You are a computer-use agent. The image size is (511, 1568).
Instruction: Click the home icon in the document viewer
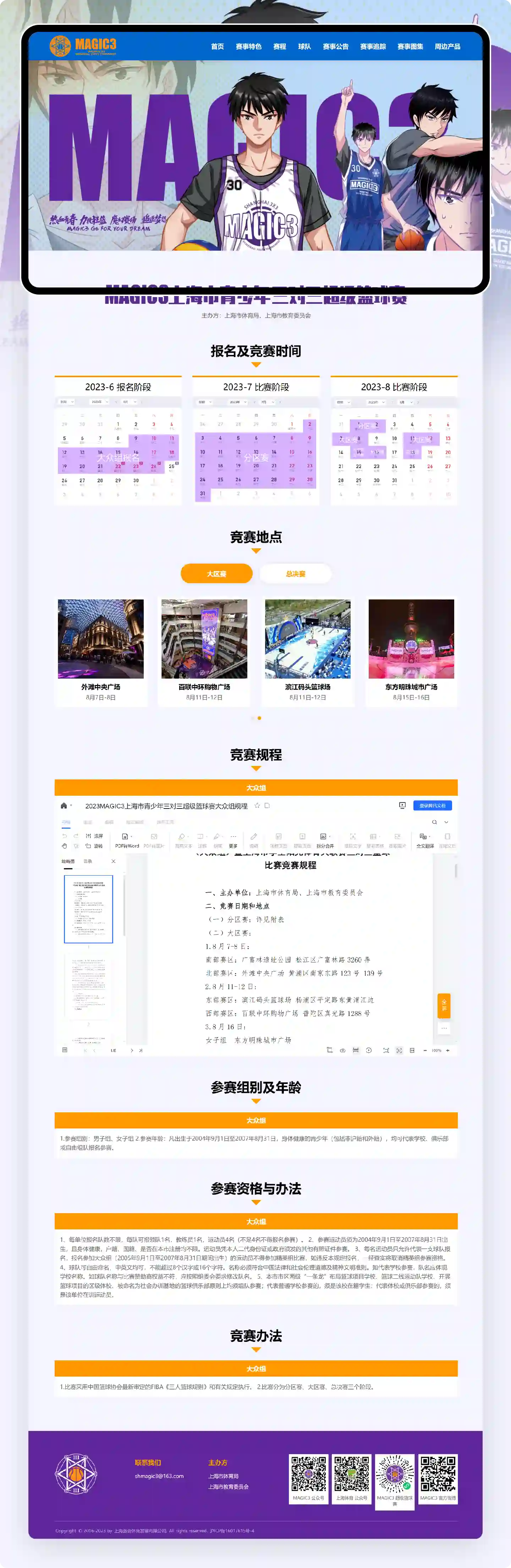64,805
